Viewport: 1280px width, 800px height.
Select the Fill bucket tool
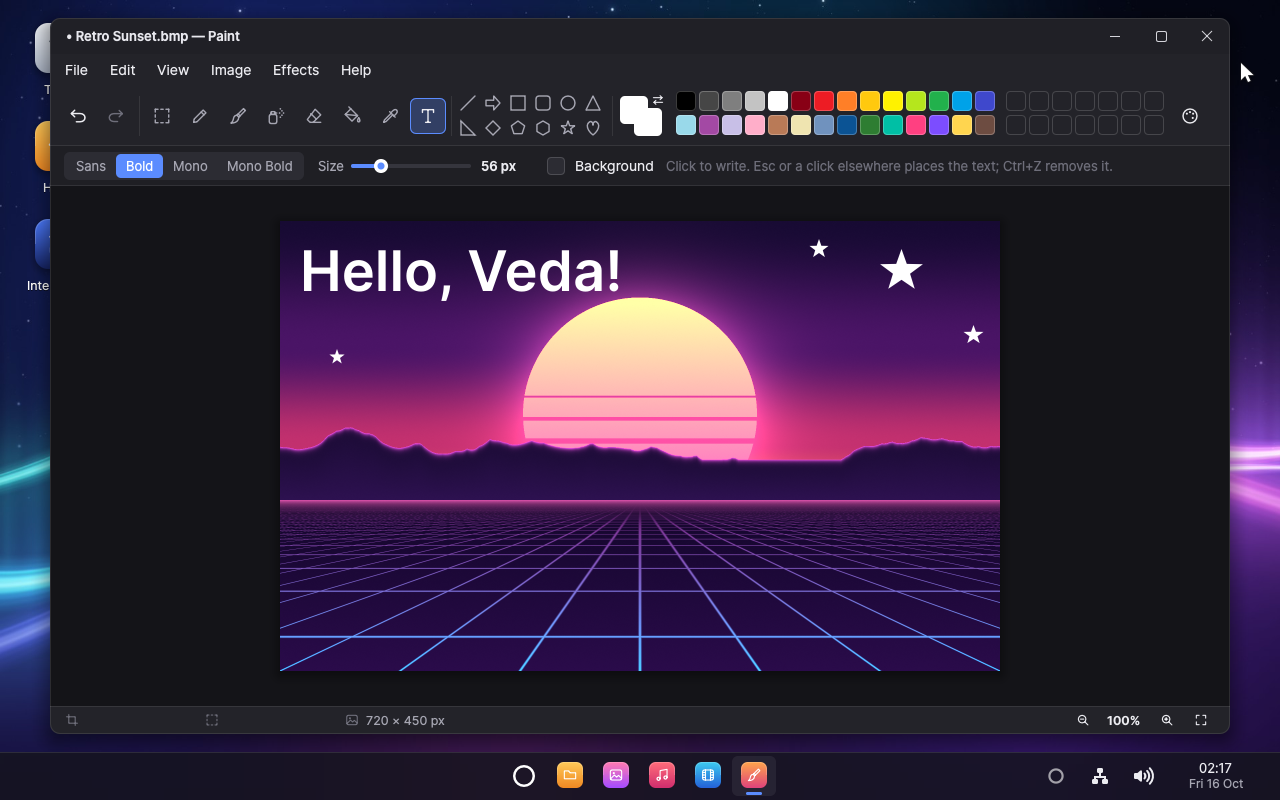(x=352, y=116)
